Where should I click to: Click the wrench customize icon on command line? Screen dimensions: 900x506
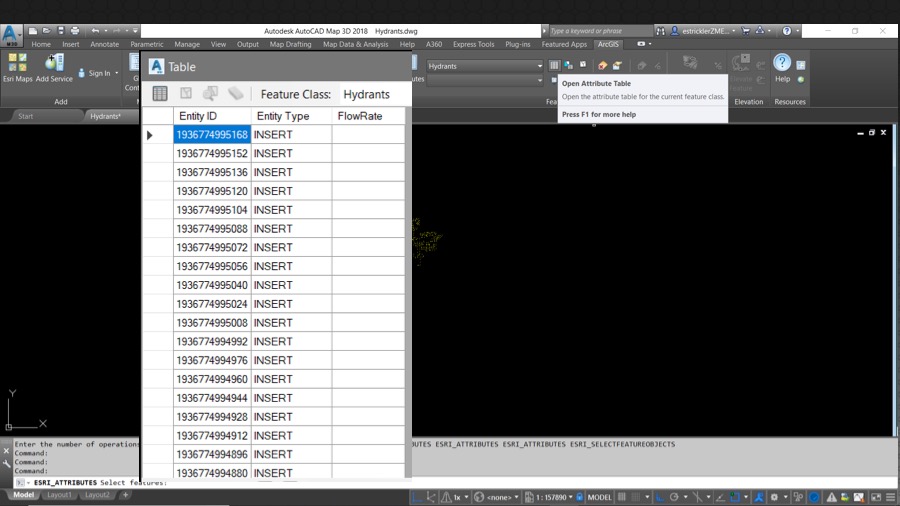(x=6, y=464)
